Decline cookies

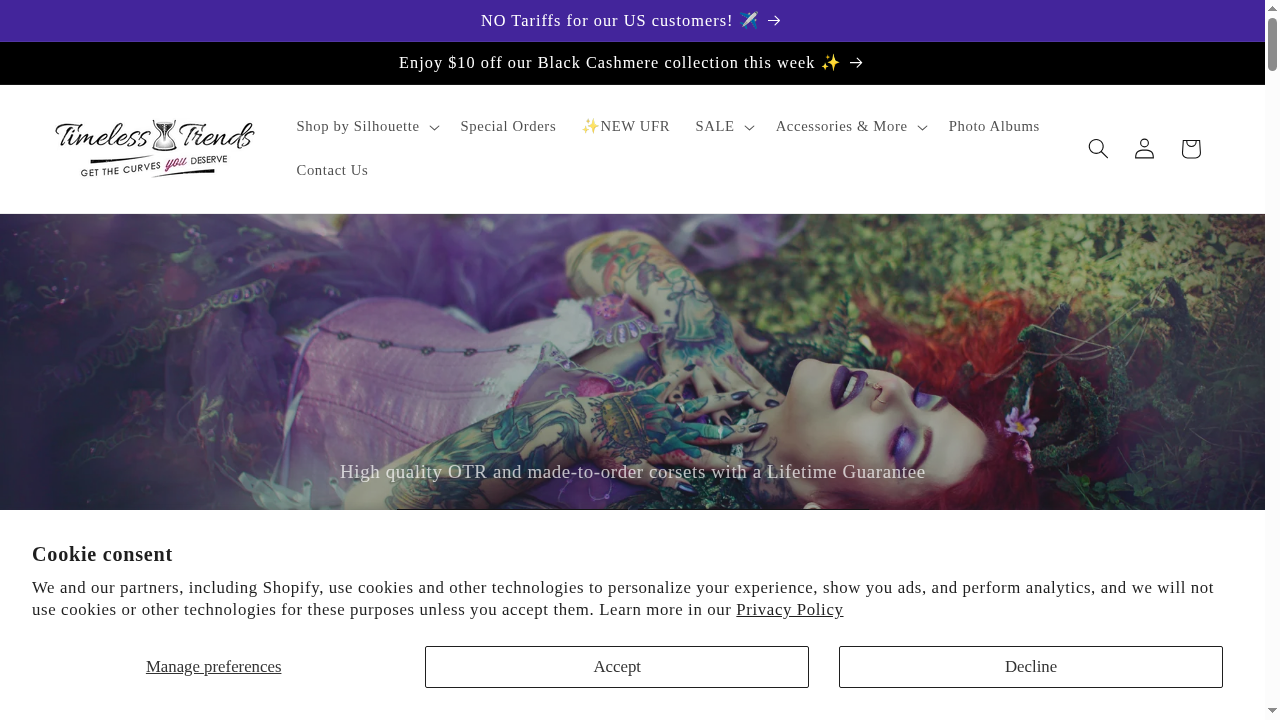tap(1030, 666)
